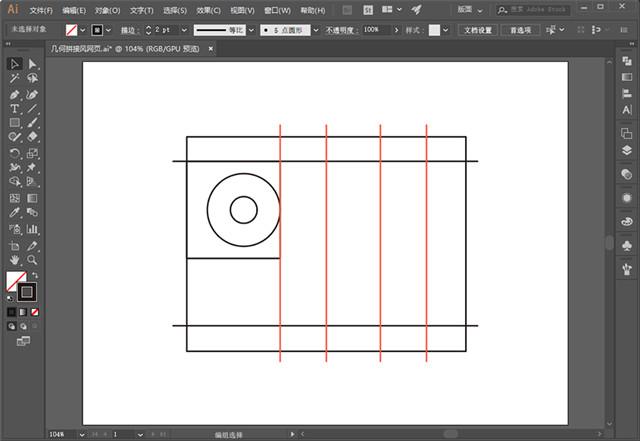Open the 对象(O) menu

107,9
